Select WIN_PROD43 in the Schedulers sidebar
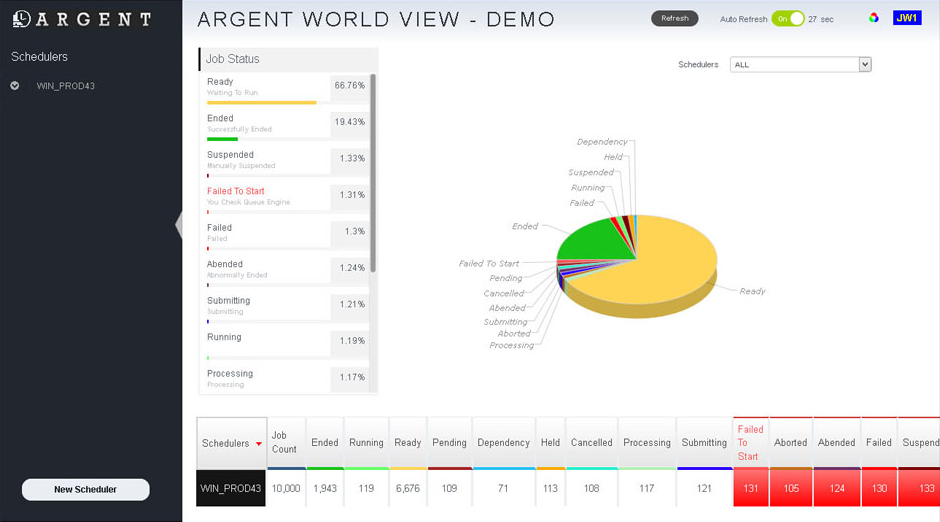940x522 pixels. click(65, 86)
